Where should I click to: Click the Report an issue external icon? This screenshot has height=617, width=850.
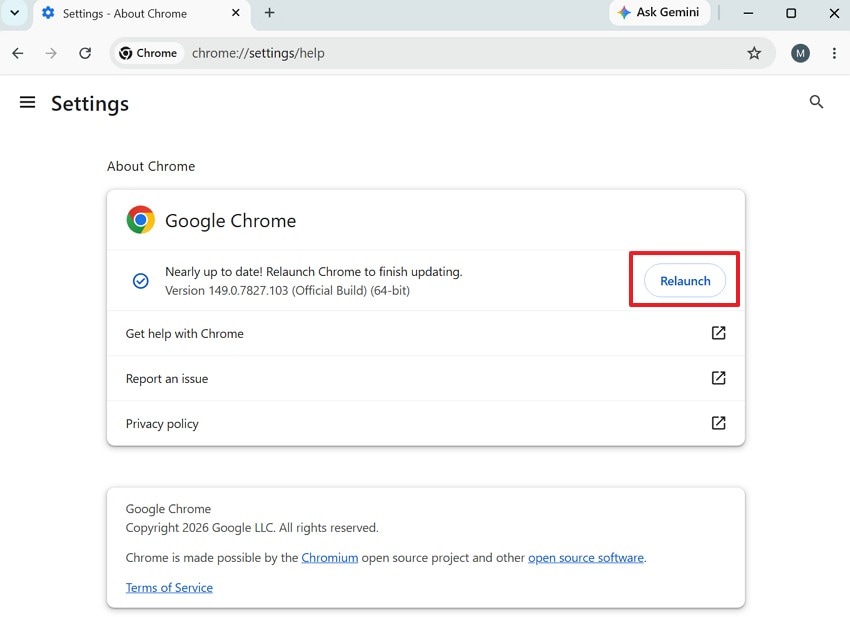[x=718, y=378]
